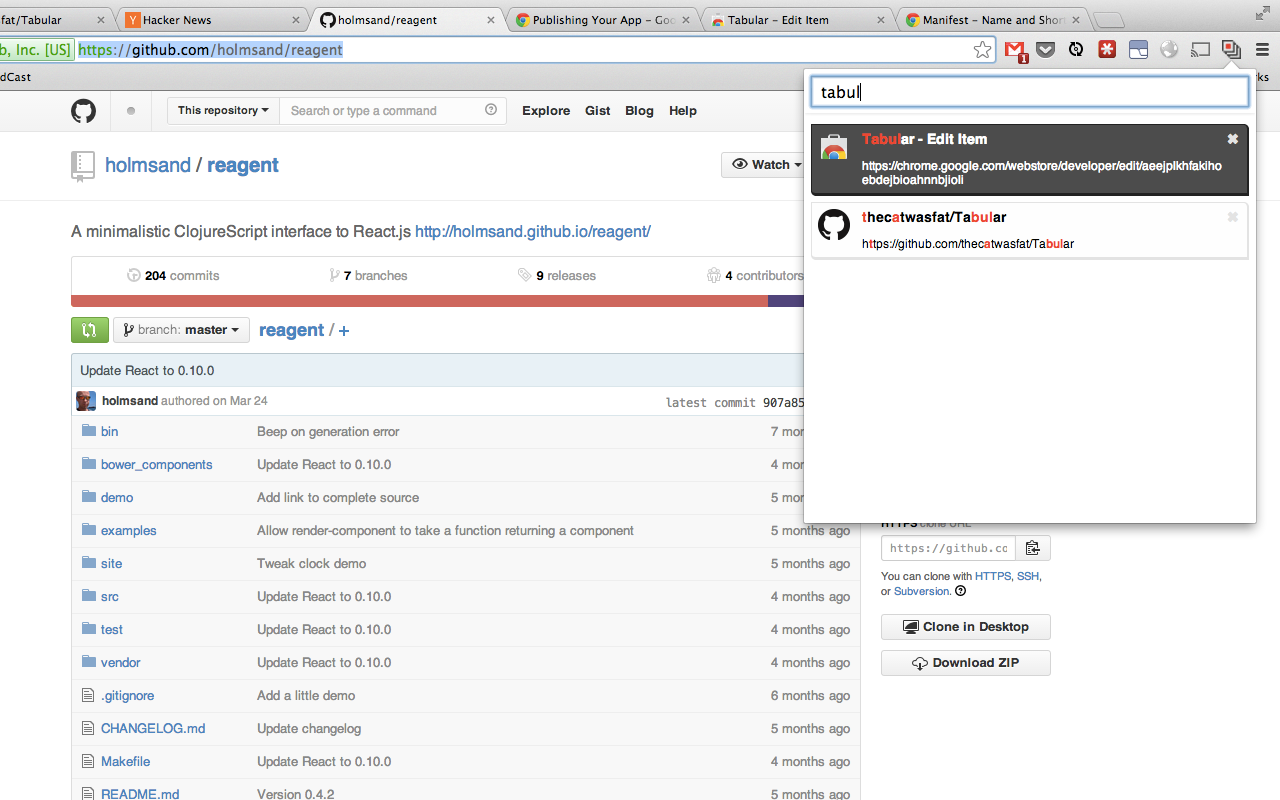The width and height of the screenshot is (1280, 800).
Task: Click the GitHub 'Search or type a command' box
Action: pos(393,110)
